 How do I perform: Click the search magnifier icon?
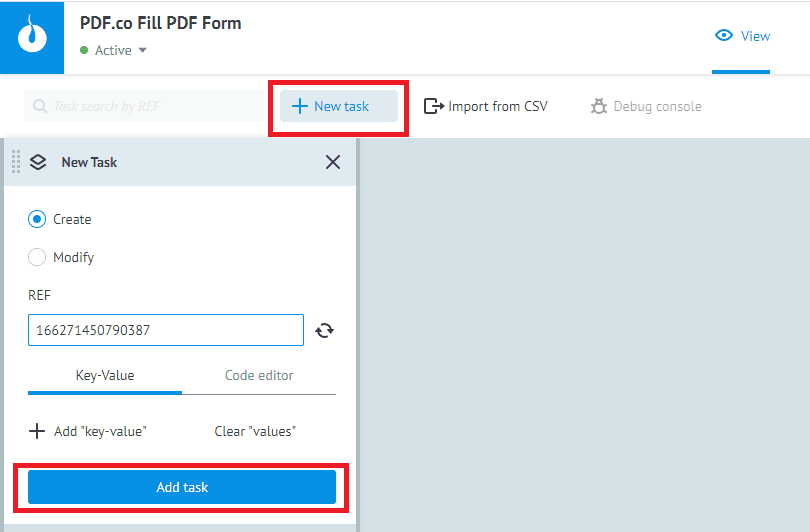[40, 106]
